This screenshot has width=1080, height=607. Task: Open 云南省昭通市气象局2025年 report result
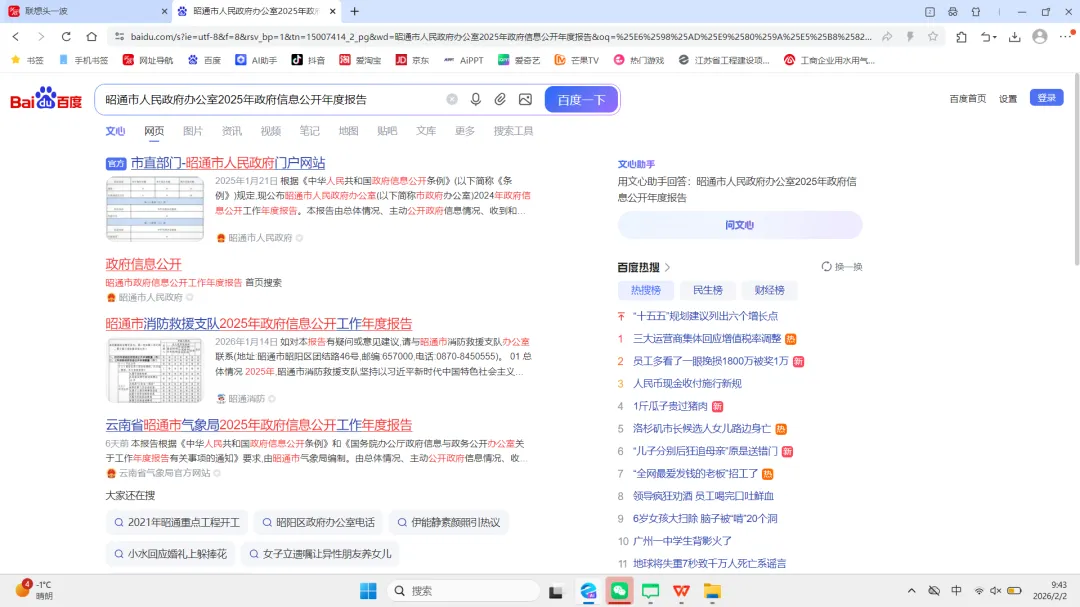click(258, 425)
